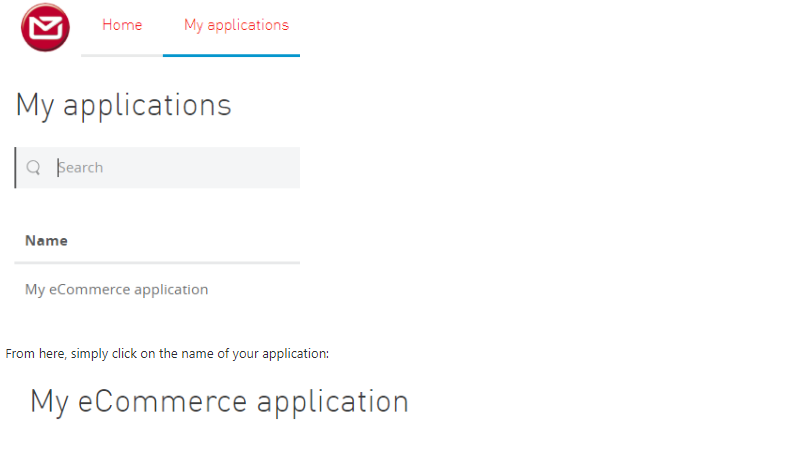Click the grey underline beneath Home tab
This screenshot has width=788, height=451.
(122, 55)
